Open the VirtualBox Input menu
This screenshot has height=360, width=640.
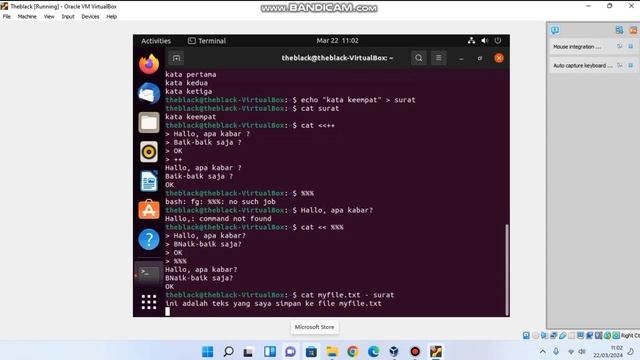pos(68,17)
